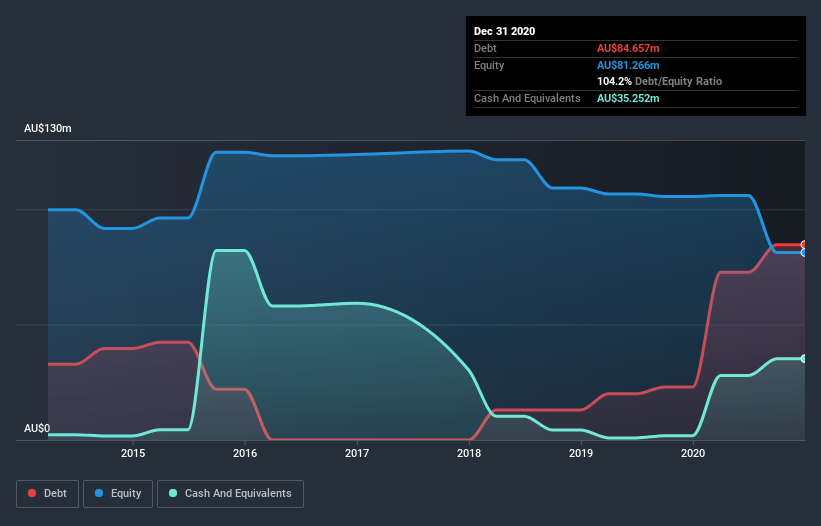Viewport: 821px width, 526px height.
Task: Click the 2020 x-axis label
Action: click(693, 453)
